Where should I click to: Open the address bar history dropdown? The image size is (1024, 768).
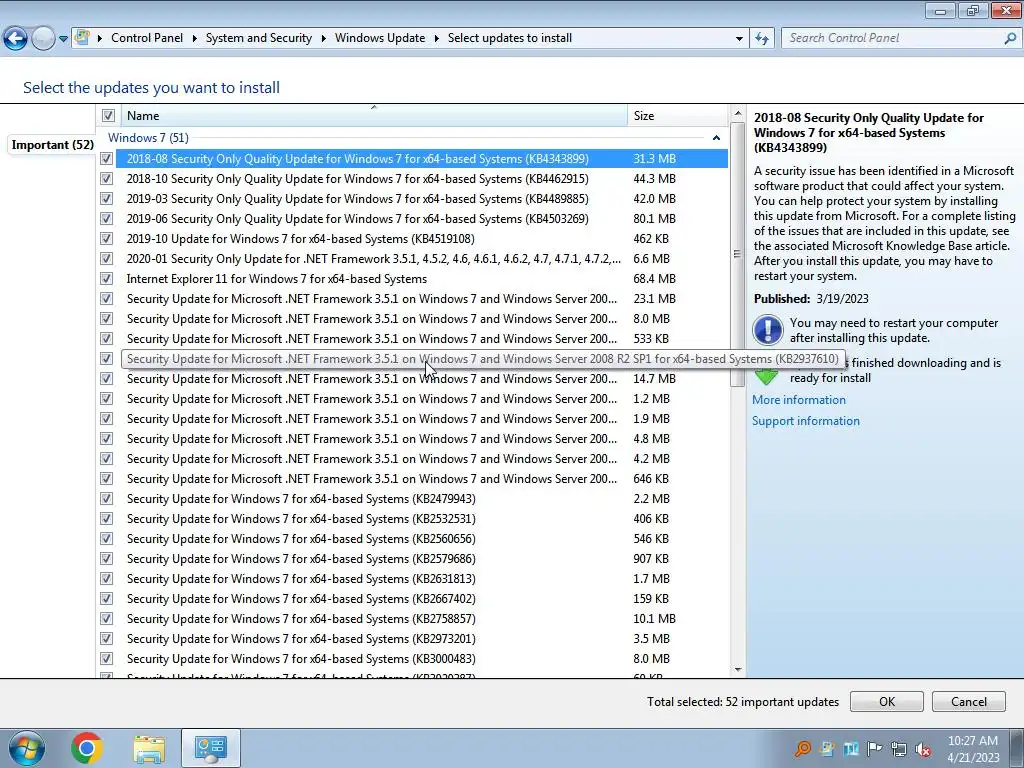tap(739, 39)
